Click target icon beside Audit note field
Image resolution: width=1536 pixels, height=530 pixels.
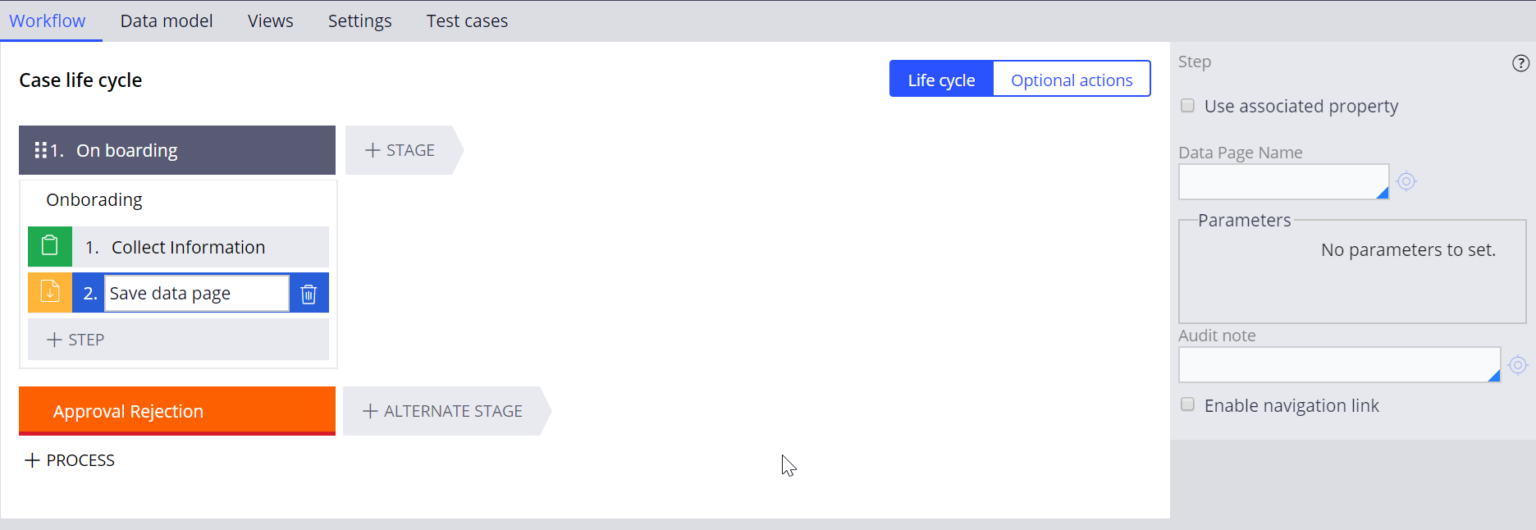click(x=1518, y=365)
